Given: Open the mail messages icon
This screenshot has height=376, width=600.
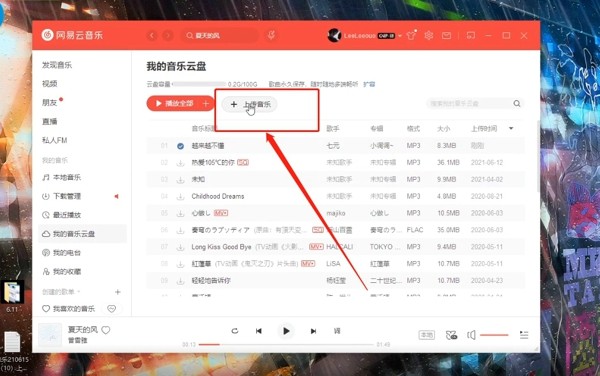Looking at the screenshot, I should coord(446,36).
